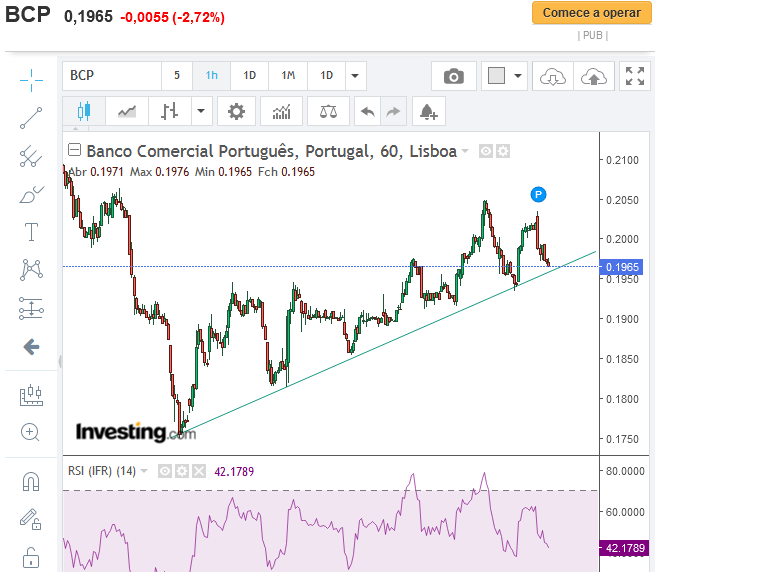The image size is (768, 572).
Task: Take a chart snapshot with camera icon
Action: [454, 76]
